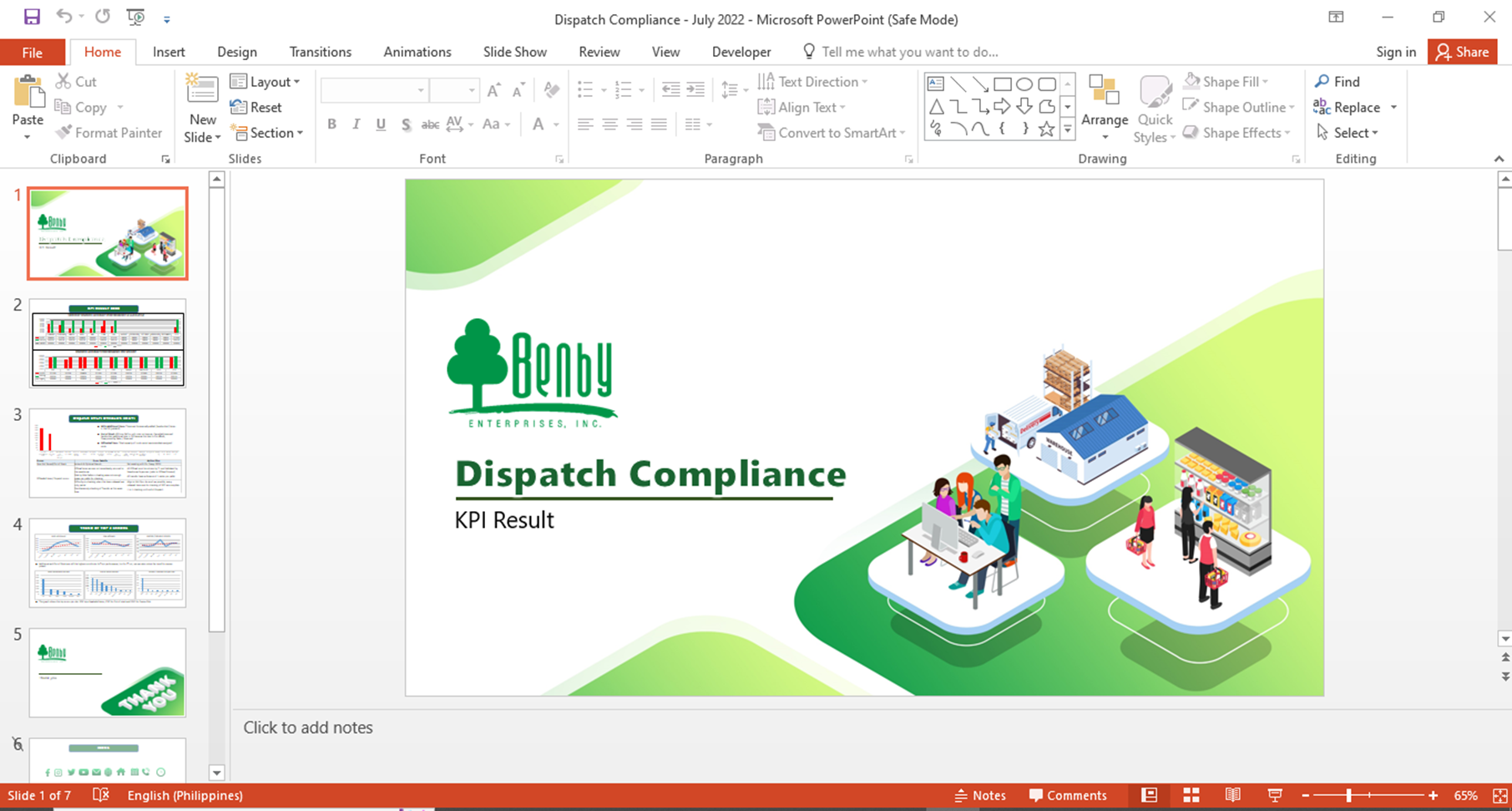Screen dimensions: 1512x811
Task: Click Replace in Editing group
Action: click(1347, 107)
